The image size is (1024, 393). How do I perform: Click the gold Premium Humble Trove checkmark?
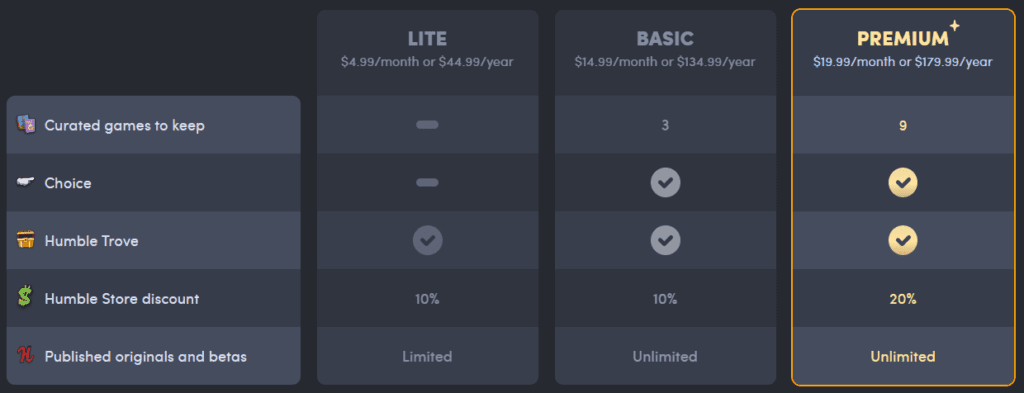(x=903, y=240)
